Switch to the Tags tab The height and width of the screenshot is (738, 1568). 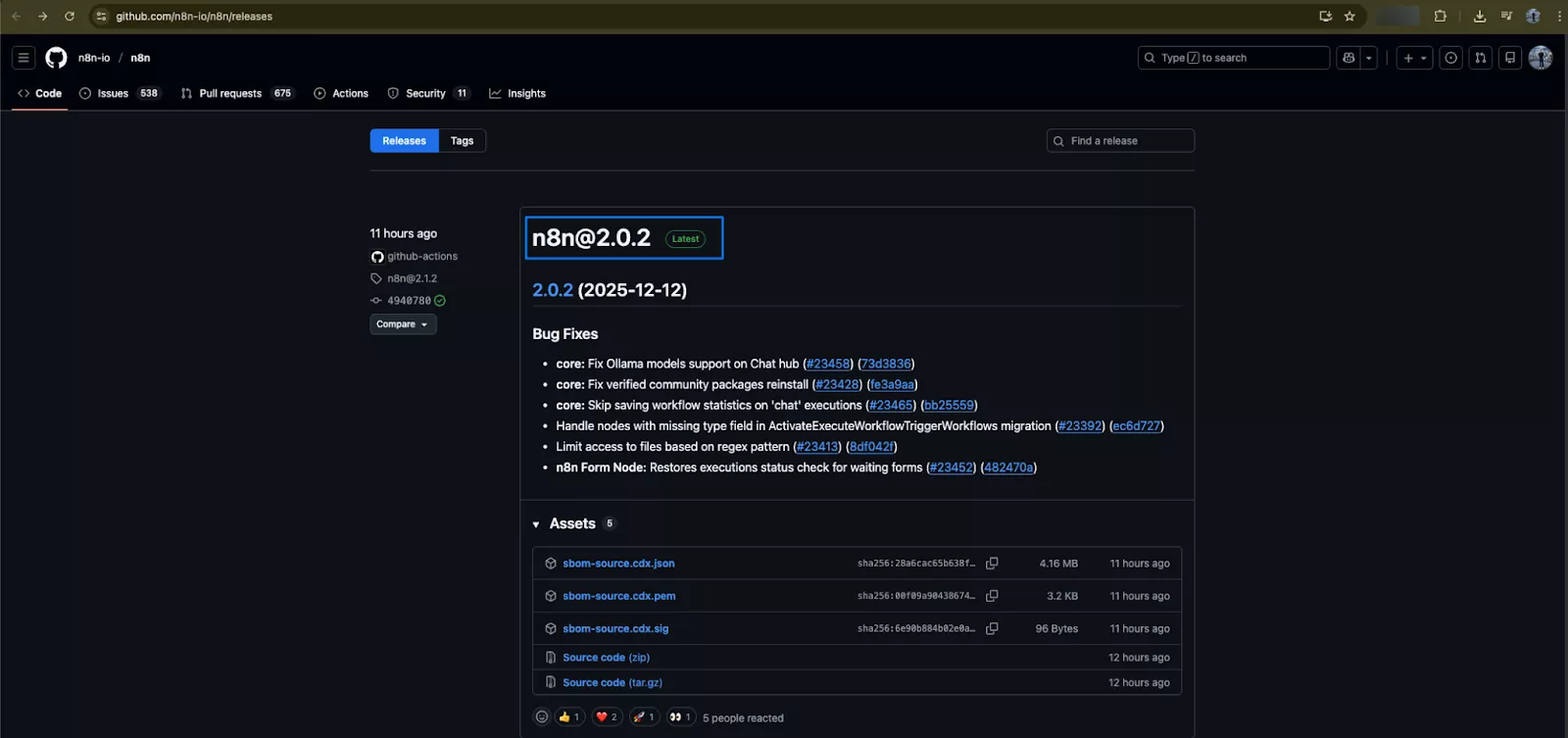462,141
